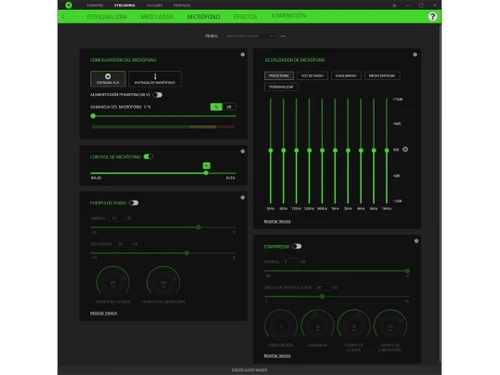Click the compressor Umbral value field
500x375 pixels.
(x=291, y=262)
